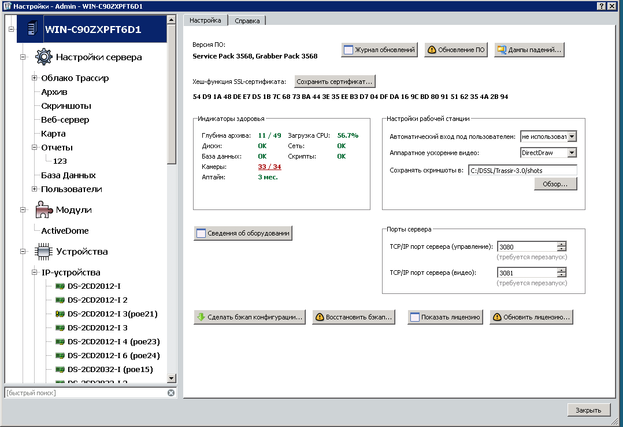Click Service Pack 3568 version text
623x427 pixels.
(255, 56)
